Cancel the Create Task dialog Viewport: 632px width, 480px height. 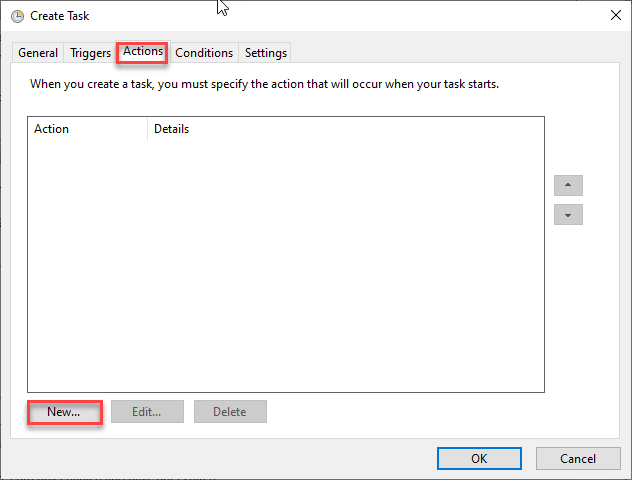pyautogui.click(x=578, y=459)
